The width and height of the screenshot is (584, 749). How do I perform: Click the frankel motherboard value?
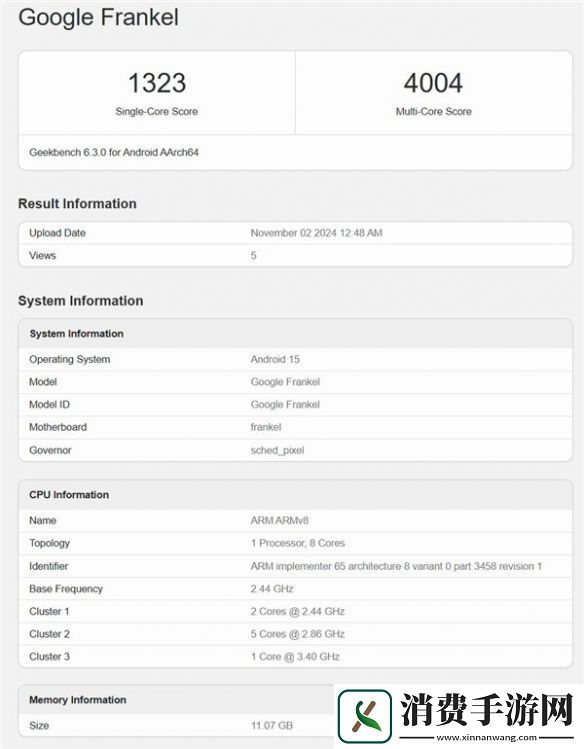click(266, 427)
